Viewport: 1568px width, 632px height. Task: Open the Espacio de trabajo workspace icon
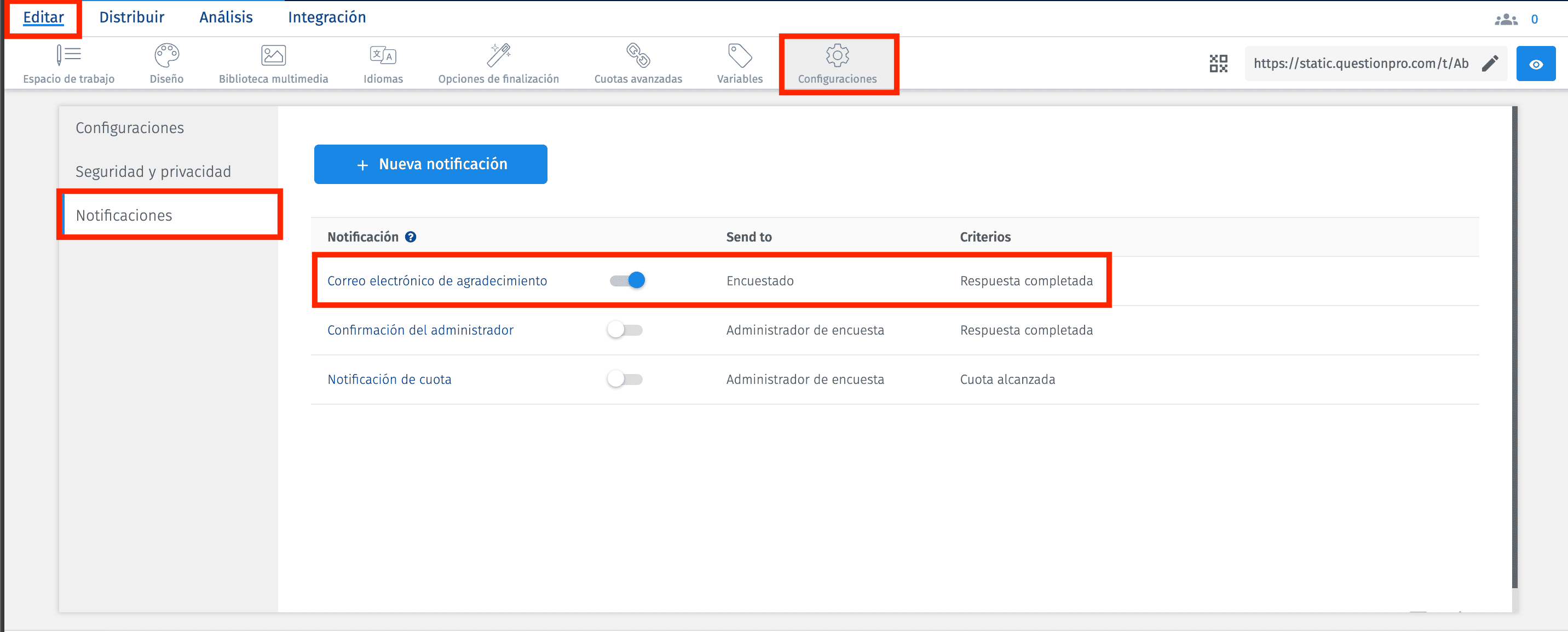click(x=69, y=55)
